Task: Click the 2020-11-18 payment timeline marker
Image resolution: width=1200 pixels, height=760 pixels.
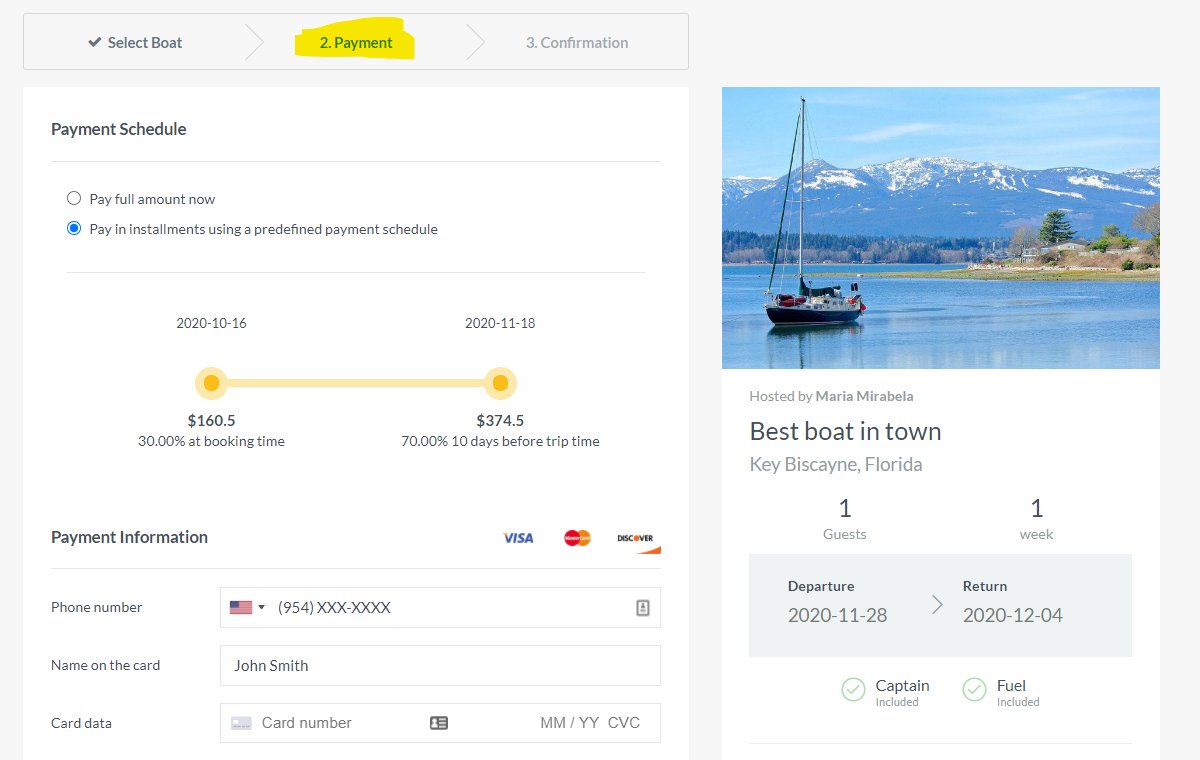Action: tap(500, 383)
